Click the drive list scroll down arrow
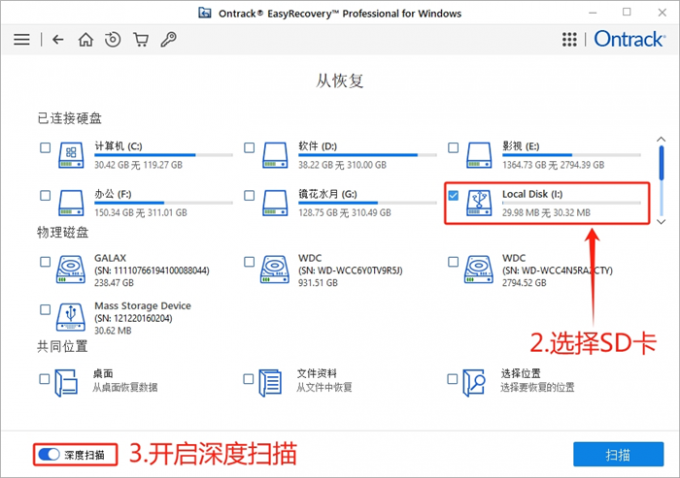This screenshot has height=478, width=680. pos(661,222)
